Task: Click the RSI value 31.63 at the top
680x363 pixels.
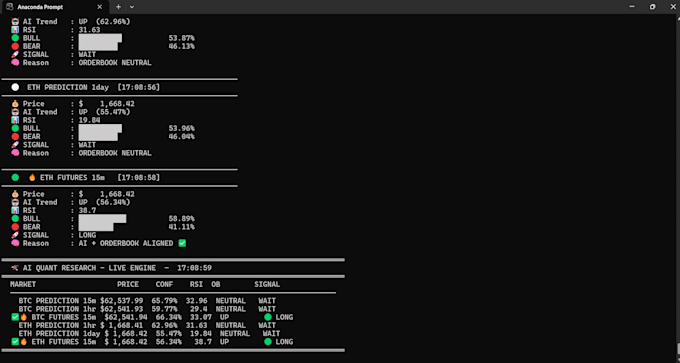Action: tap(89, 30)
